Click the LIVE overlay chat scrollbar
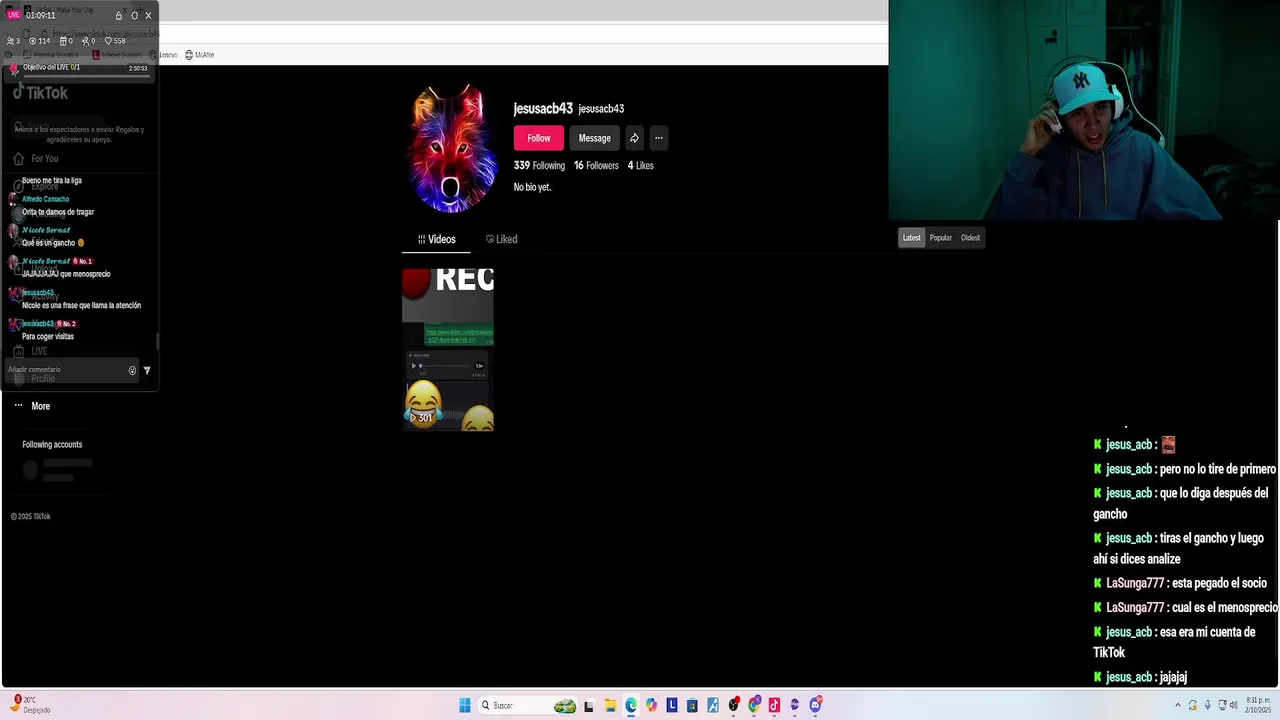Screen dimensions: 1280x720 pyautogui.click(x=157, y=342)
